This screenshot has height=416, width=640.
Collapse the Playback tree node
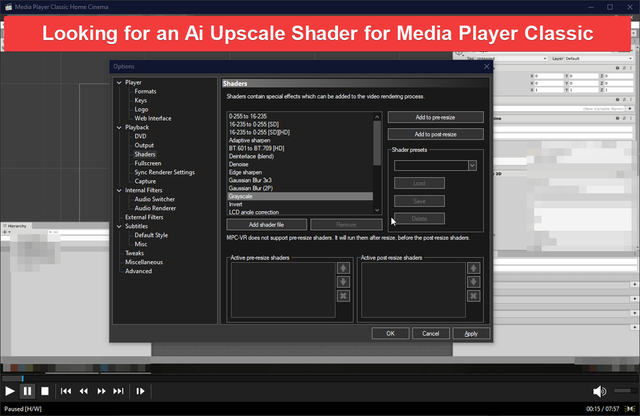click(119, 127)
